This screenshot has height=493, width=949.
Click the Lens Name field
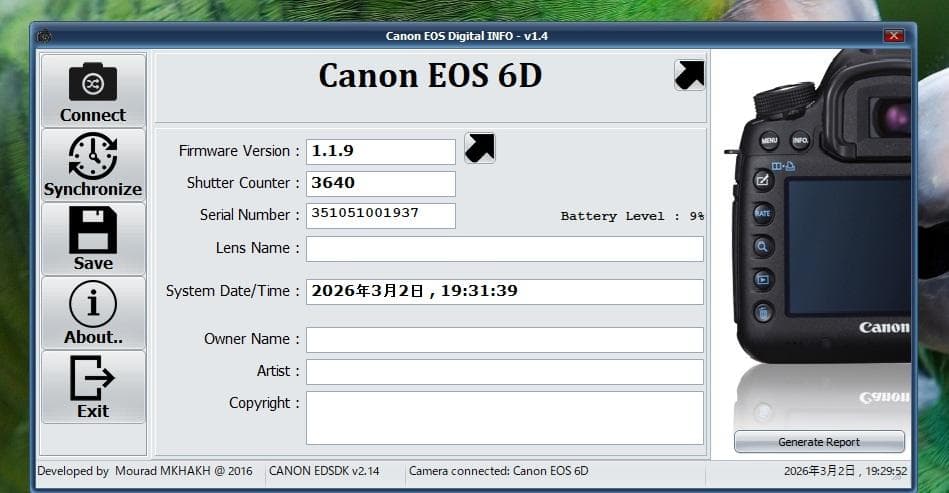505,249
